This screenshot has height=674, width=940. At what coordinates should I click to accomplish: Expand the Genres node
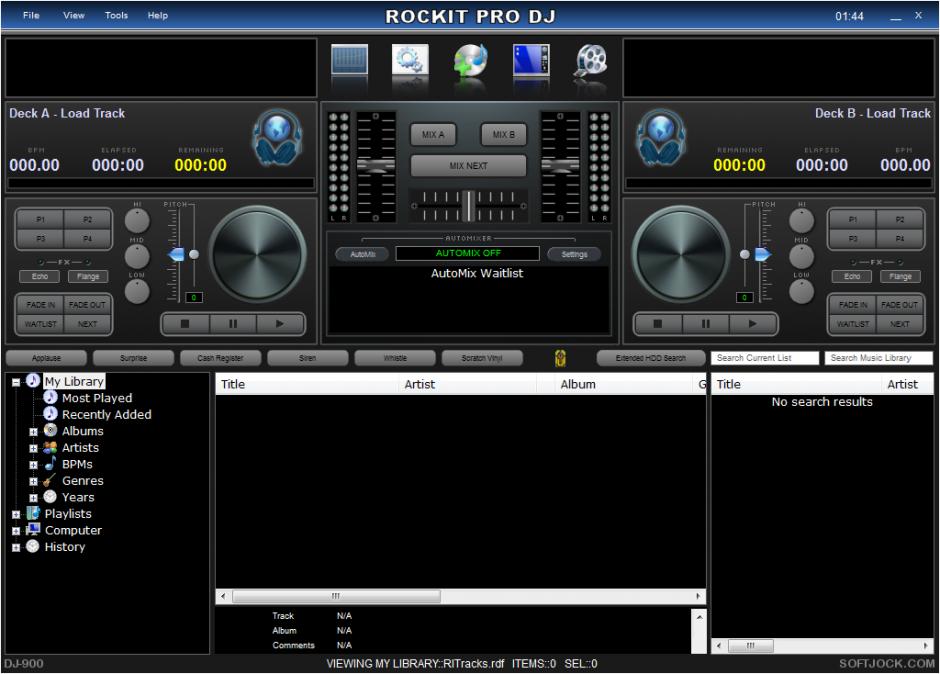tap(34, 482)
